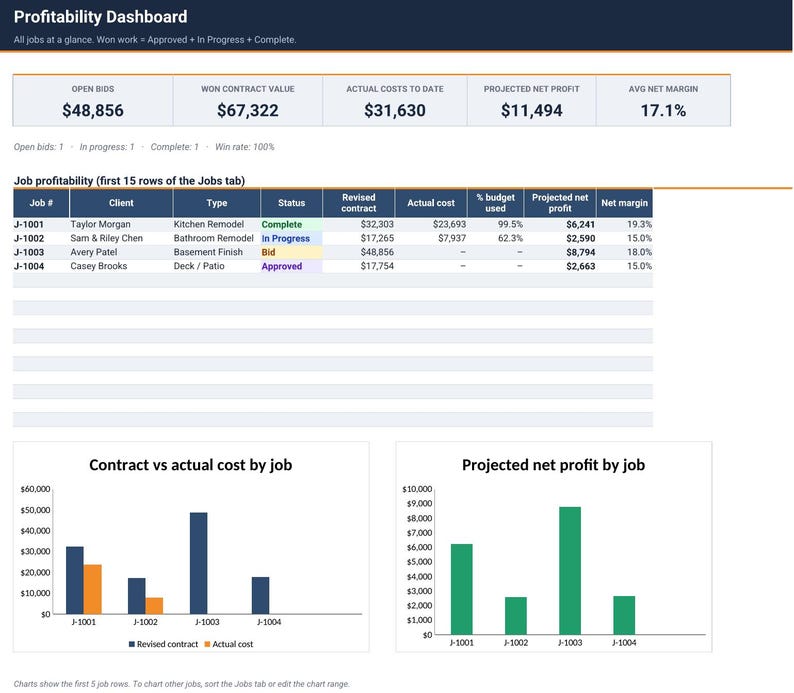The width and height of the screenshot is (794, 693).
Task: Click the 'Win rate: 100%' text
Action: (x=245, y=147)
